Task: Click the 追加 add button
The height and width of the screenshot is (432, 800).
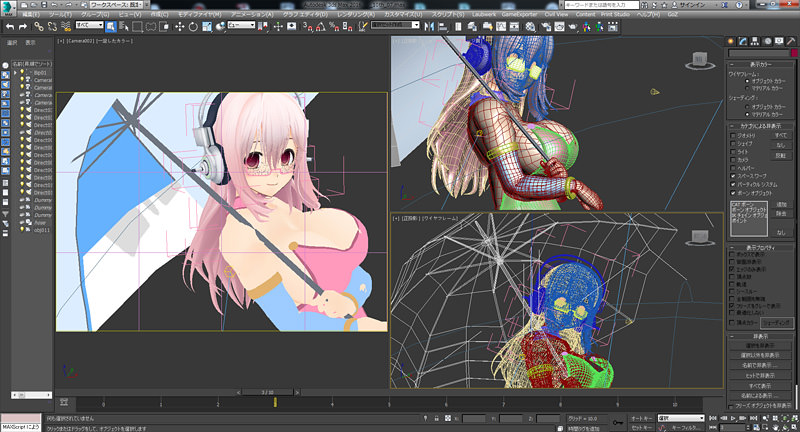Action: (781, 205)
